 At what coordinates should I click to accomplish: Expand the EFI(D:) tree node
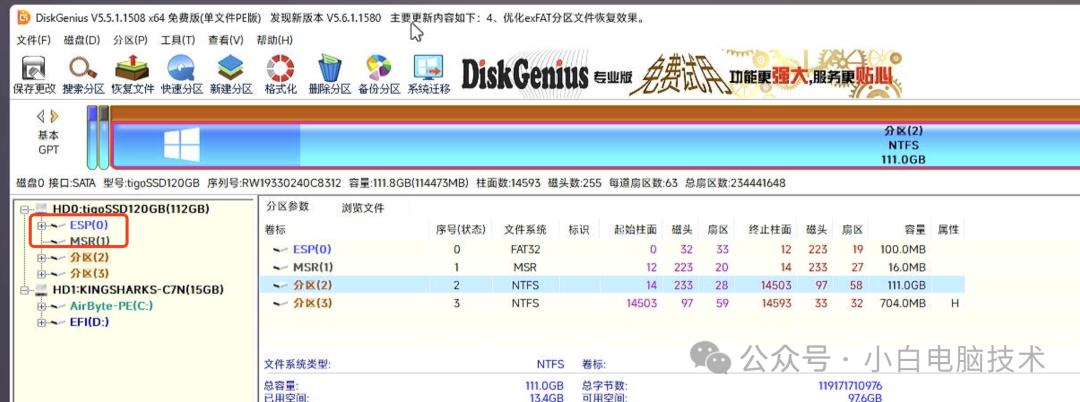(41, 321)
